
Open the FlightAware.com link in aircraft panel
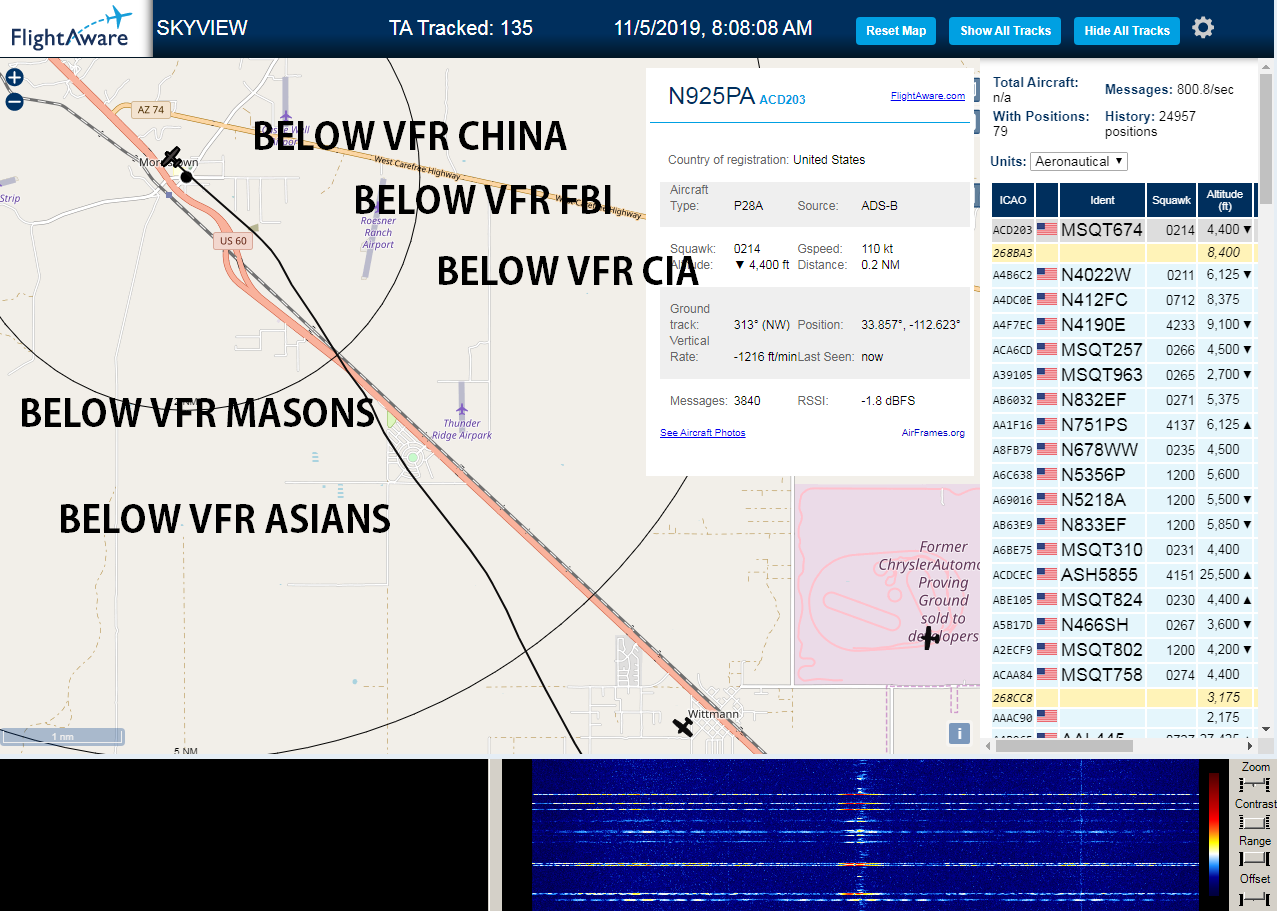point(928,96)
